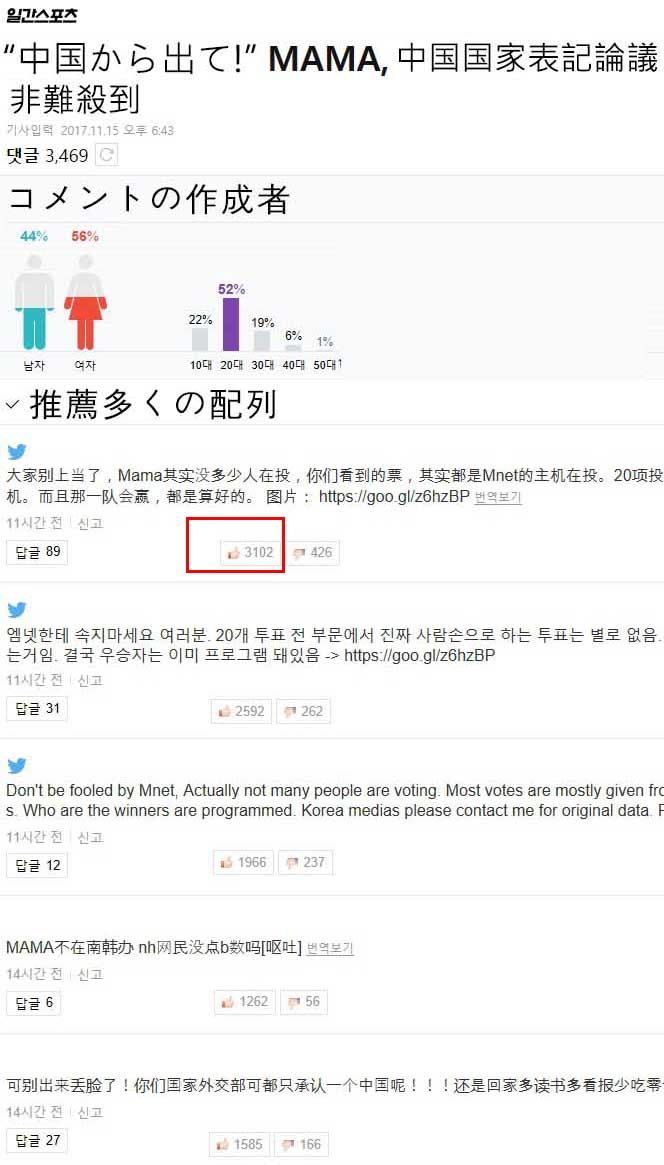Image resolution: width=664 pixels, height=1165 pixels.
Task: Like the comment with 3102 thumbs up
Action: pyautogui.click(x=251, y=553)
